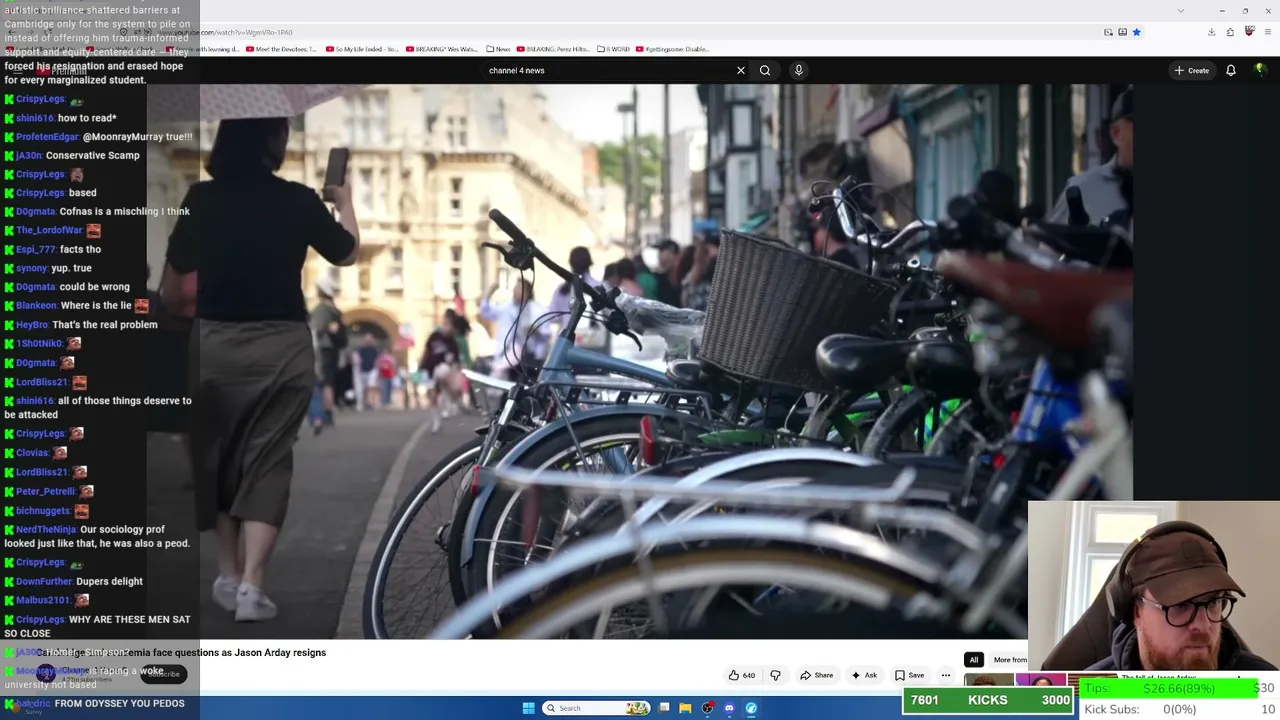The height and width of the screenshot is (720, 1280).
Task: Click chat message 'Where is the lie'
Action: 96,305
